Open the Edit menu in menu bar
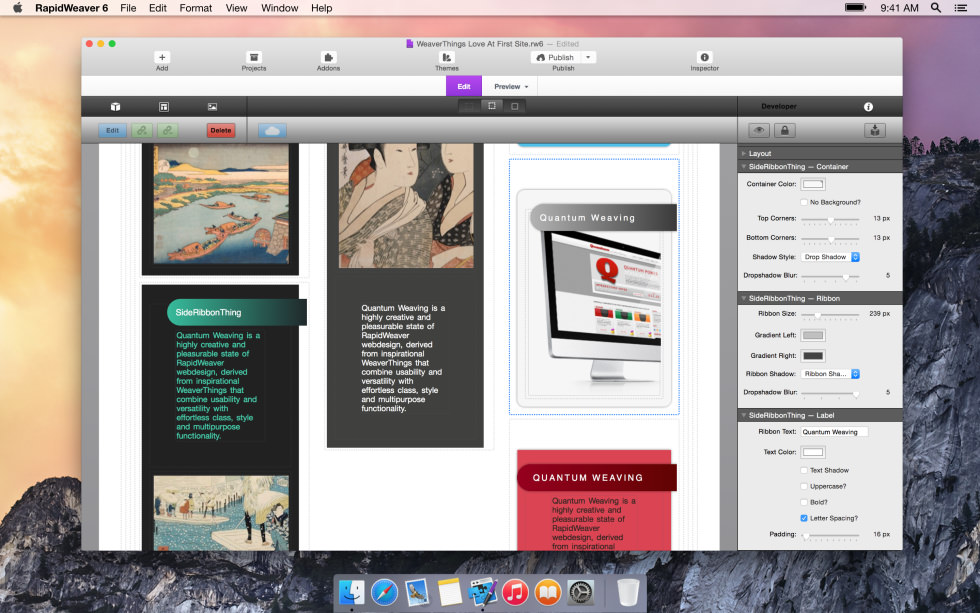Screen dimensions: 980x613 [x=158, y=8]
